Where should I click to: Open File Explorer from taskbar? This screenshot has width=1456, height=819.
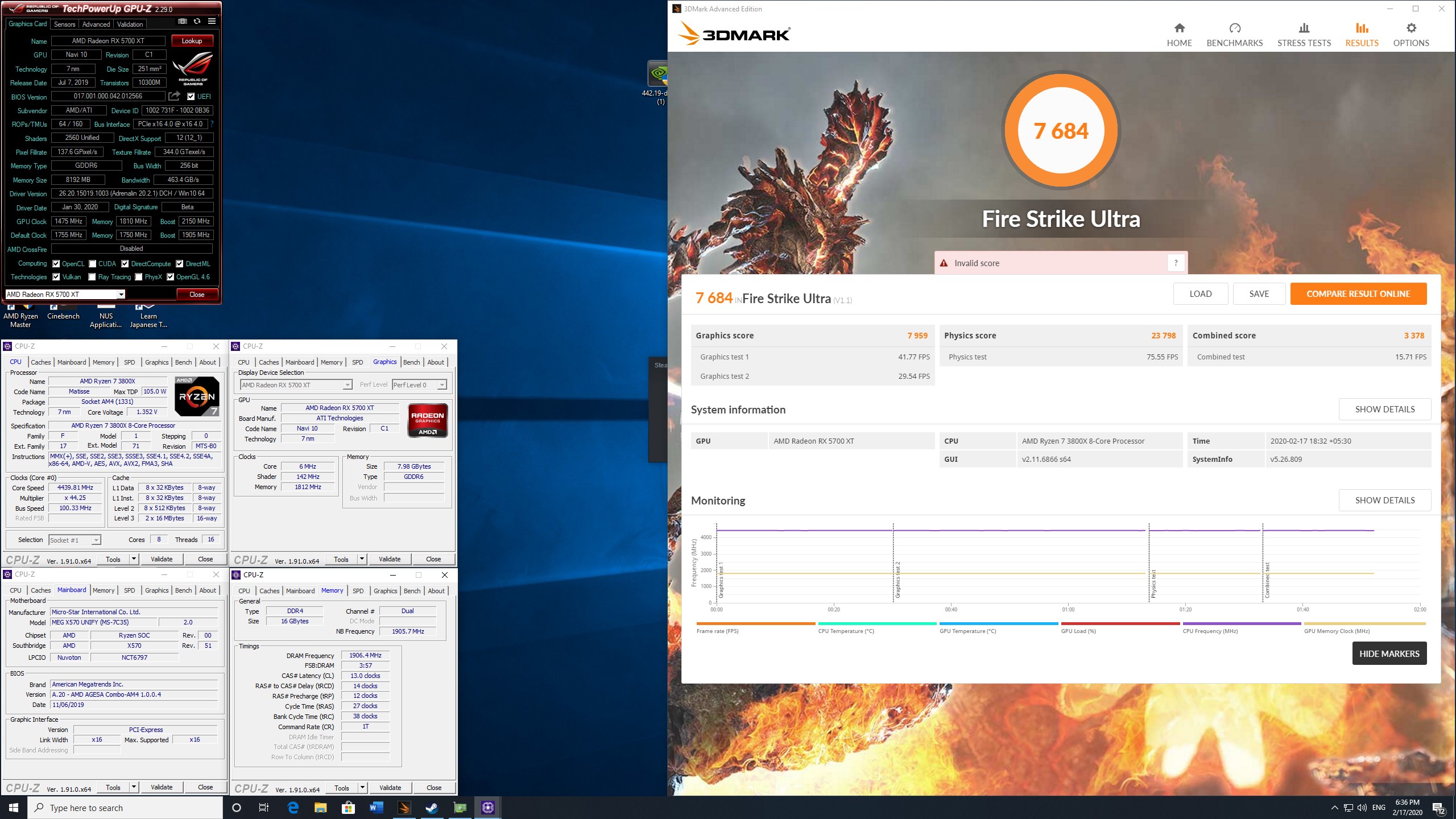coord(320,808)
